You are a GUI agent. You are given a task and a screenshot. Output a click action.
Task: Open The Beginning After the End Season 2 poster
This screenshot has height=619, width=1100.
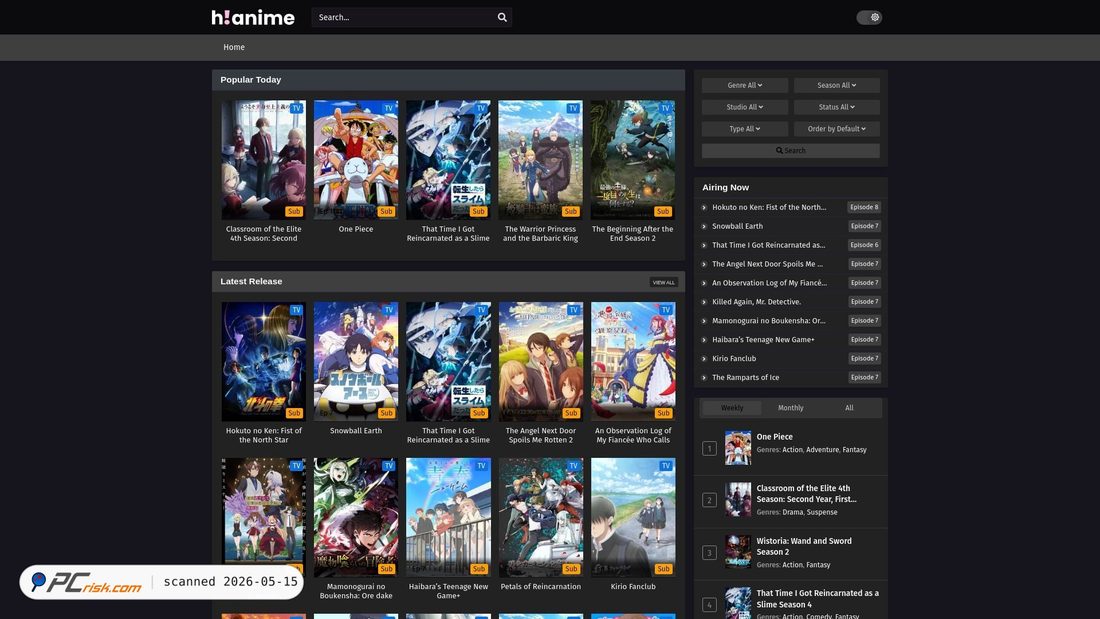click(x=633, y=160)
